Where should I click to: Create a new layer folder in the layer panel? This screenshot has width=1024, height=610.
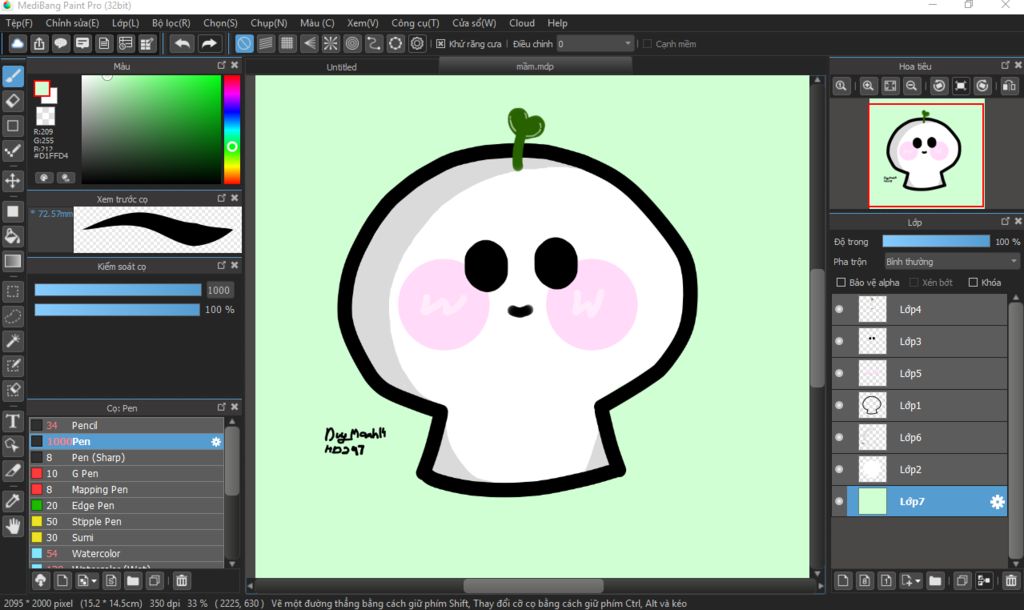(935, 580)
